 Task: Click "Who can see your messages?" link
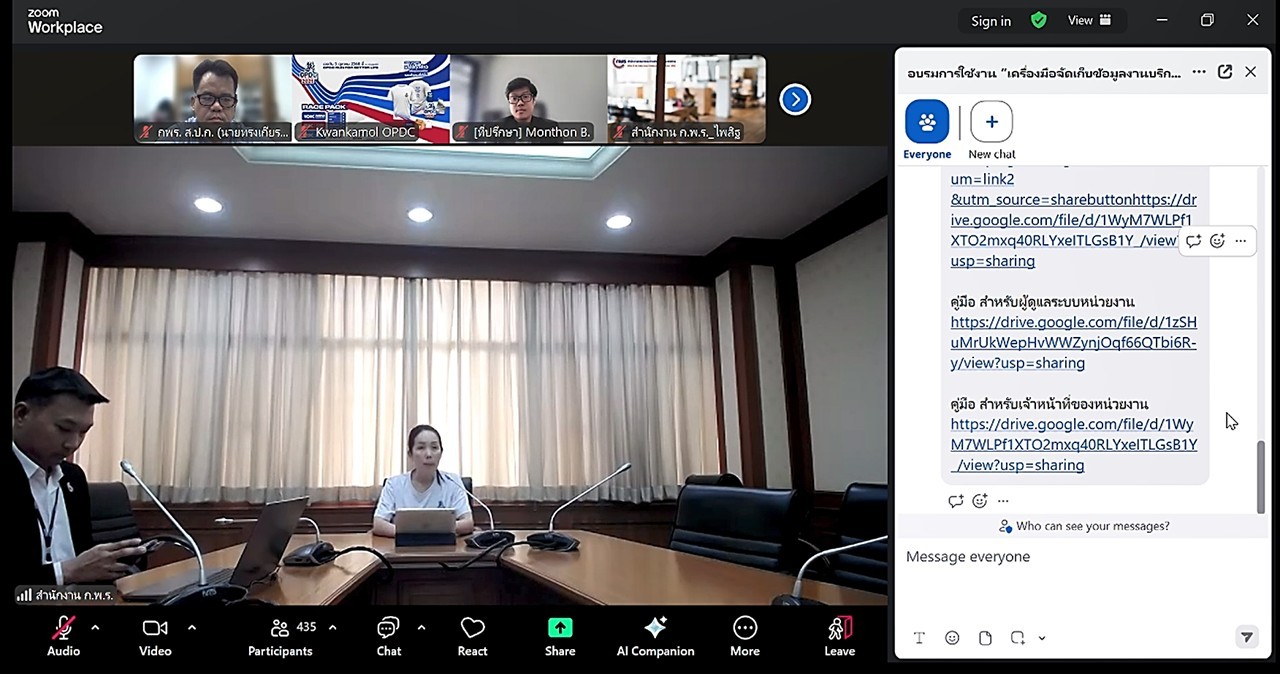tap(1084, 526)
